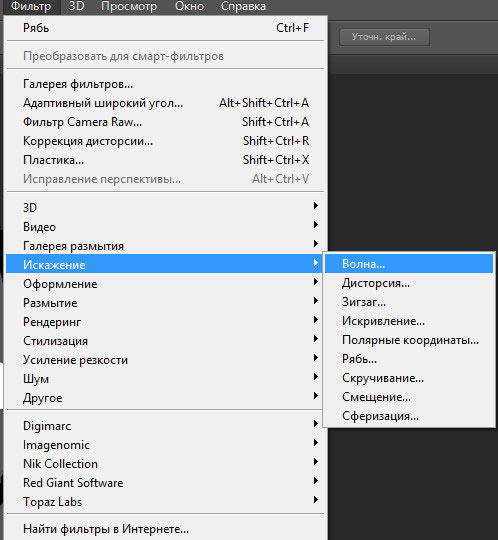Choose the Зигзаг filter
The width and height of the screenshot is (498, 540).
409,302
